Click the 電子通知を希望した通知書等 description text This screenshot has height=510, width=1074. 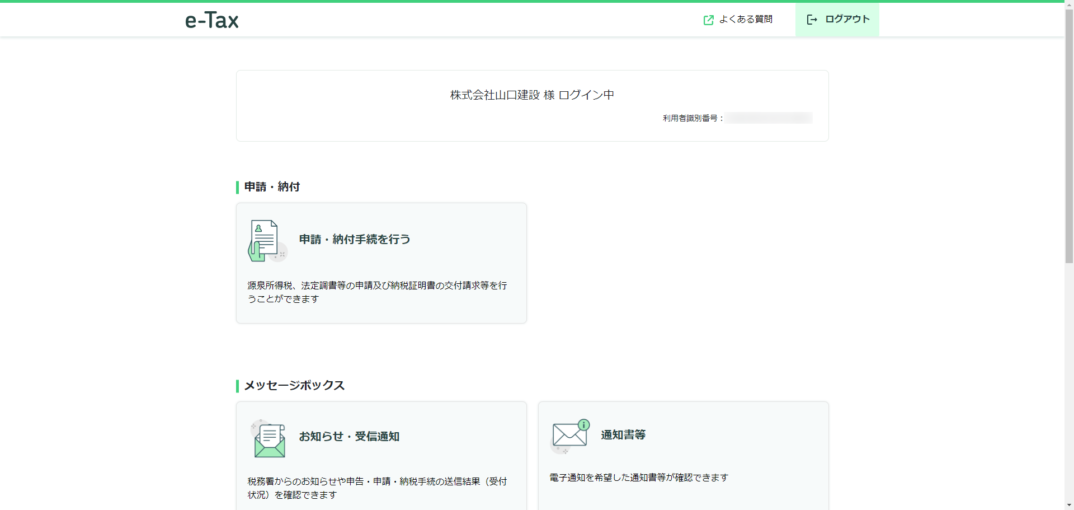(x=639, y=477)
